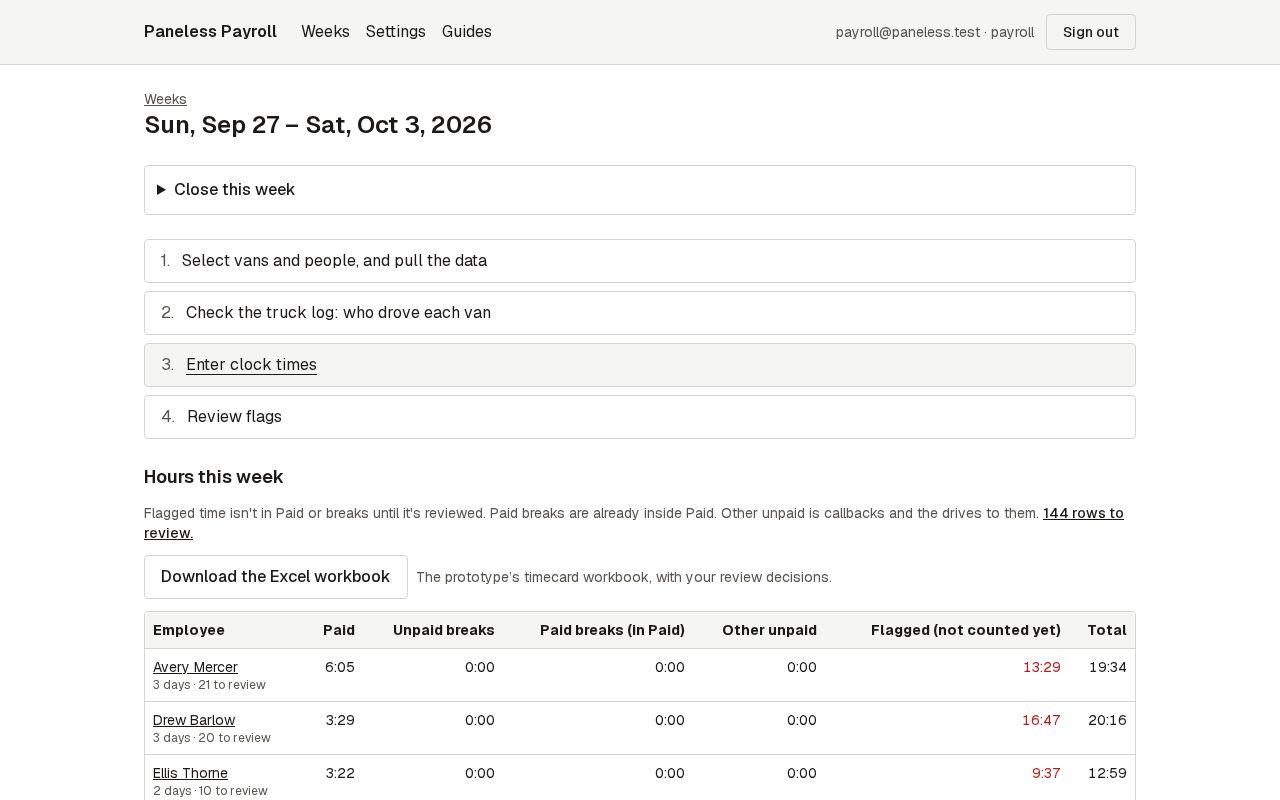The height and width of the screenshot is (800, 1280).
Task: Click the Paid column header
Action: [339, 630]
